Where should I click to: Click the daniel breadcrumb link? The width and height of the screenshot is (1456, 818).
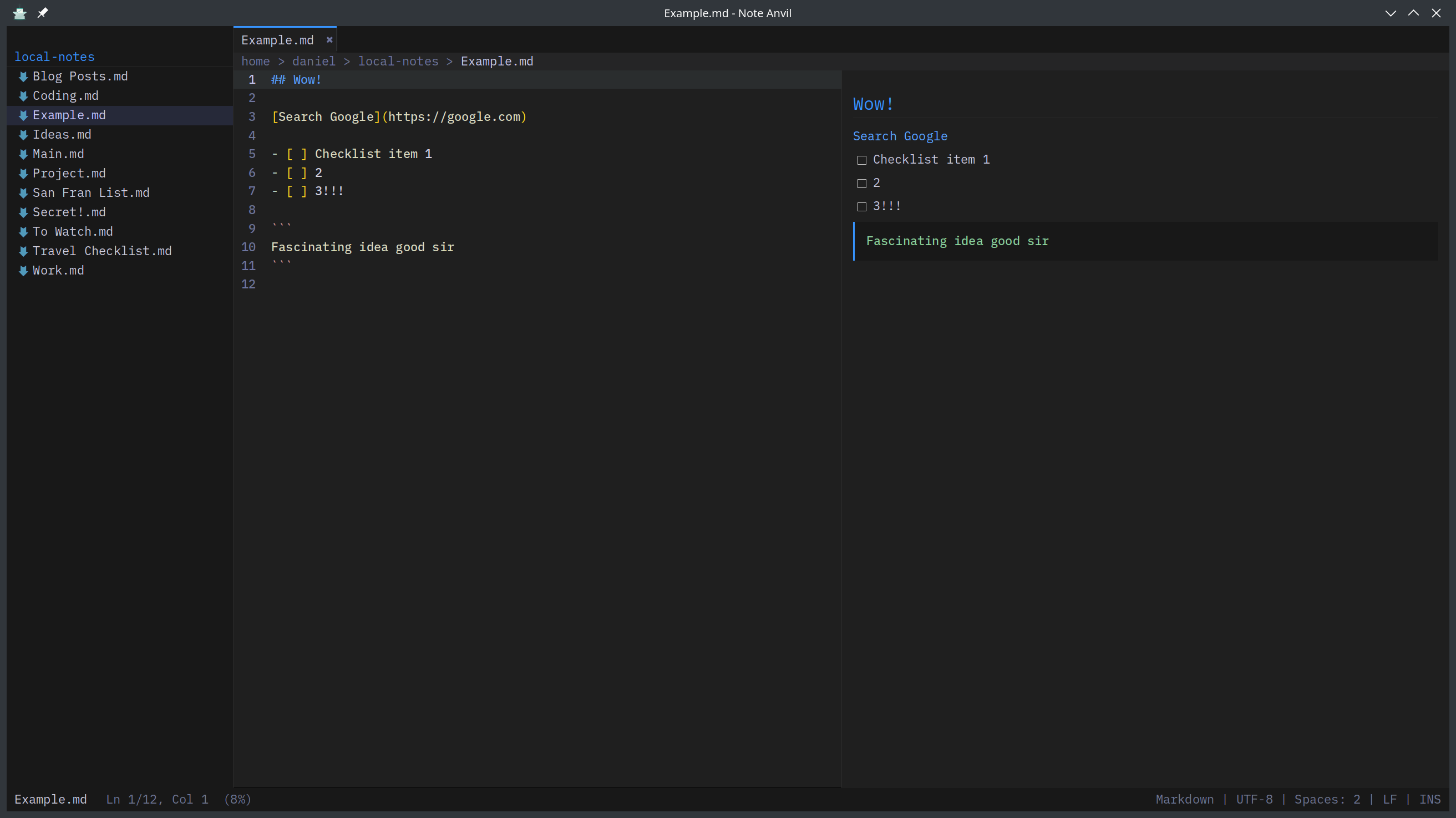pos(314,61)
